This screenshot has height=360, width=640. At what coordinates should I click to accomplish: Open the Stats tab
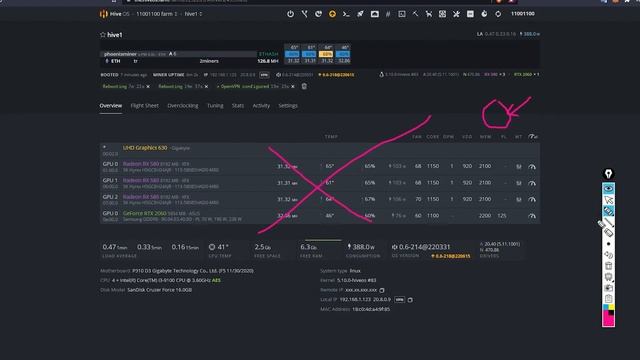[238, 105]
